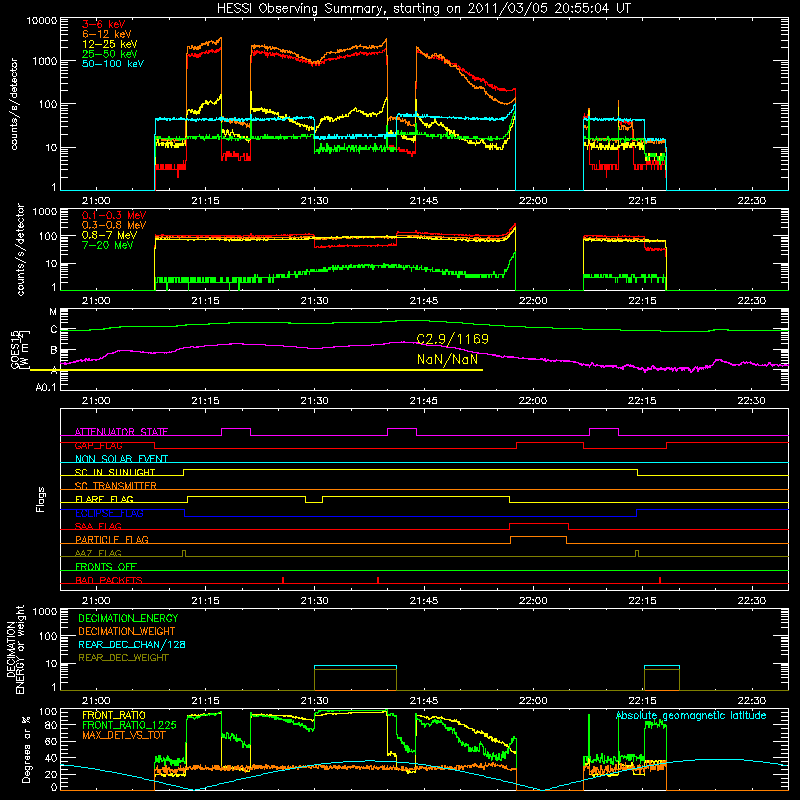Click the "0.8-7 MeV" legend entry

tap(109, 235)
